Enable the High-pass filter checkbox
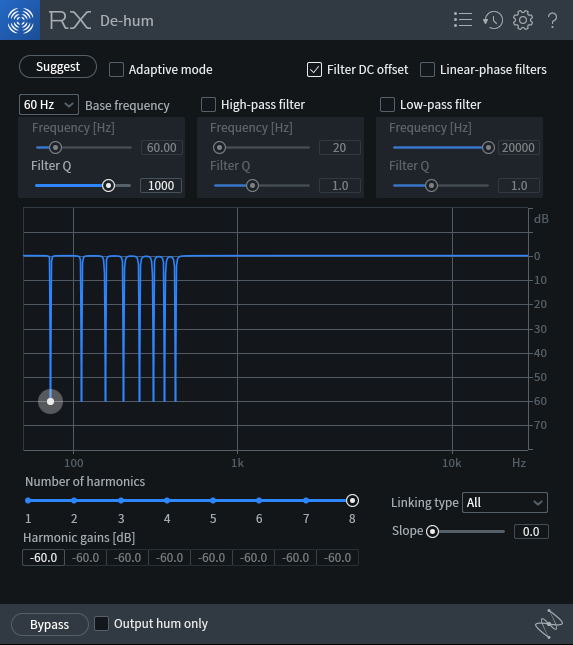This screenshot has width=573, height=645. pyautogui.click(x=208, y=104)
